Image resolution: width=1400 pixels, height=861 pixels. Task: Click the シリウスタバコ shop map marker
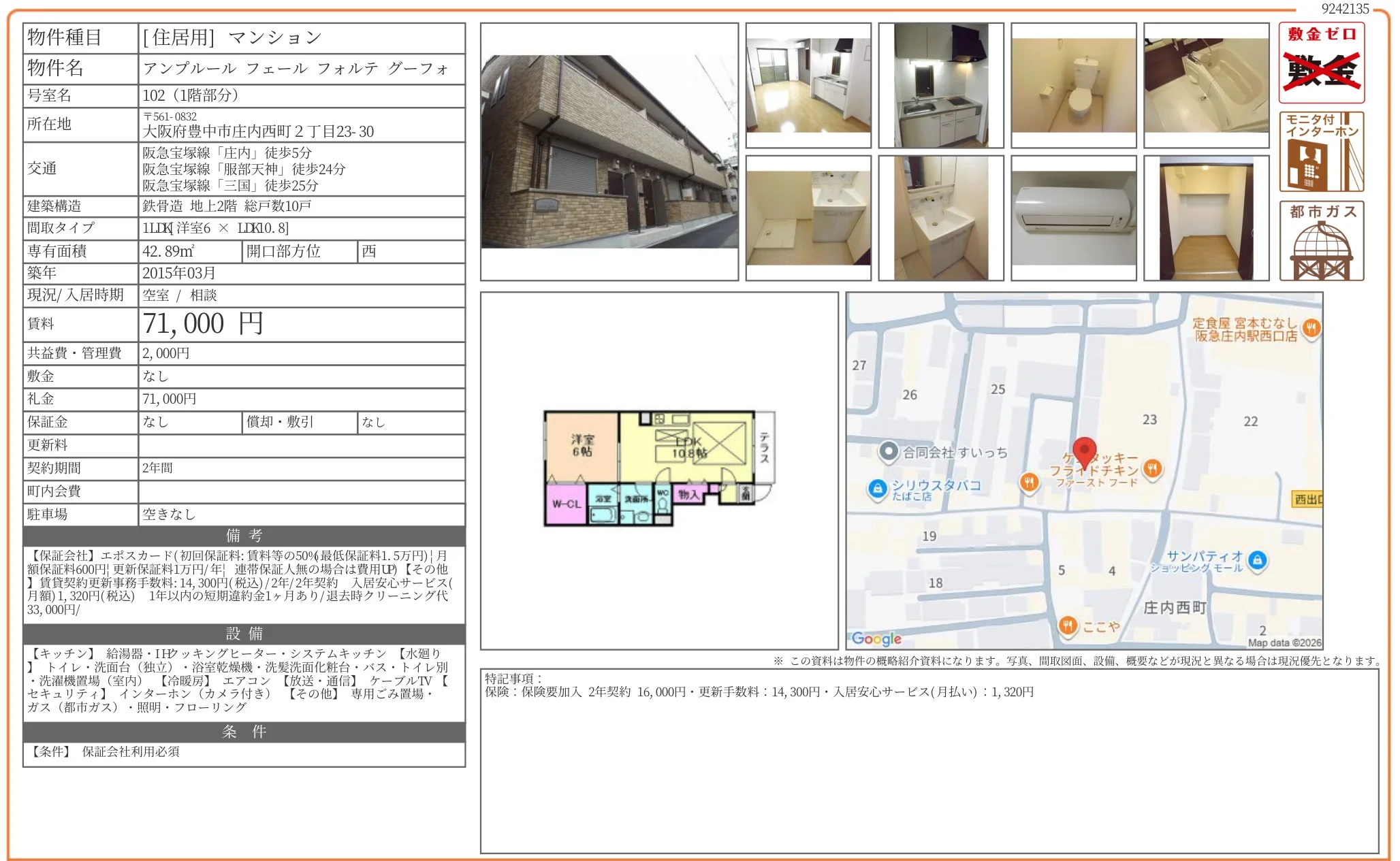pos(878,488)
